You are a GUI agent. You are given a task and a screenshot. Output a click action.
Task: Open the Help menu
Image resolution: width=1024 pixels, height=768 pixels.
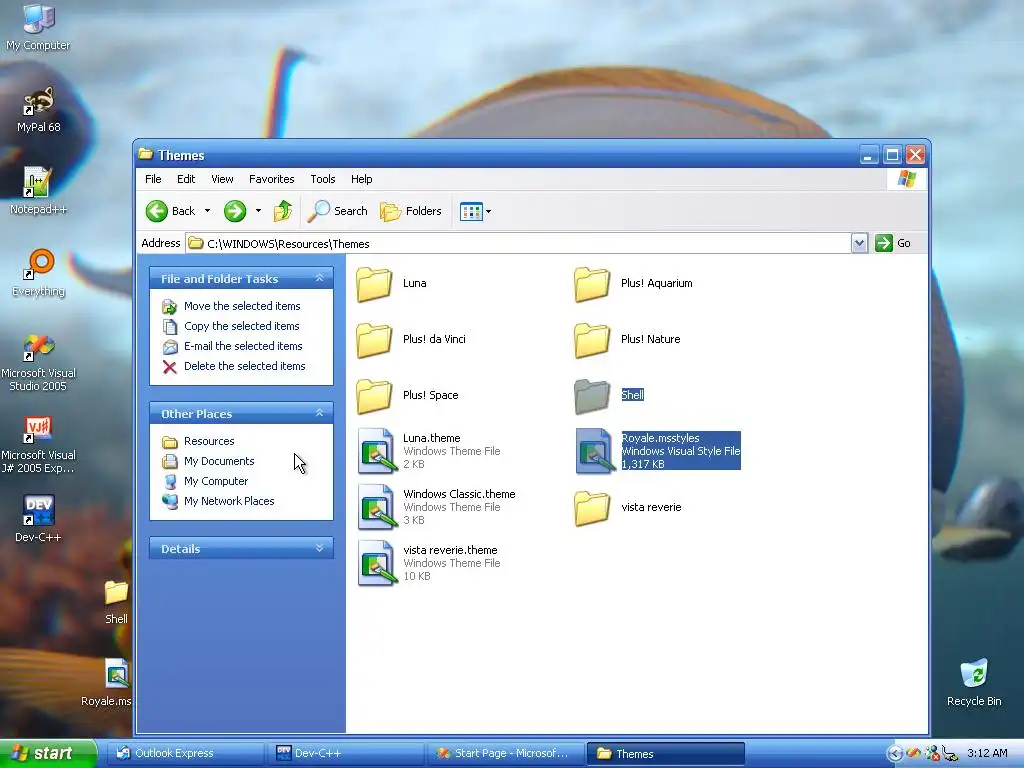pos(361,179)
